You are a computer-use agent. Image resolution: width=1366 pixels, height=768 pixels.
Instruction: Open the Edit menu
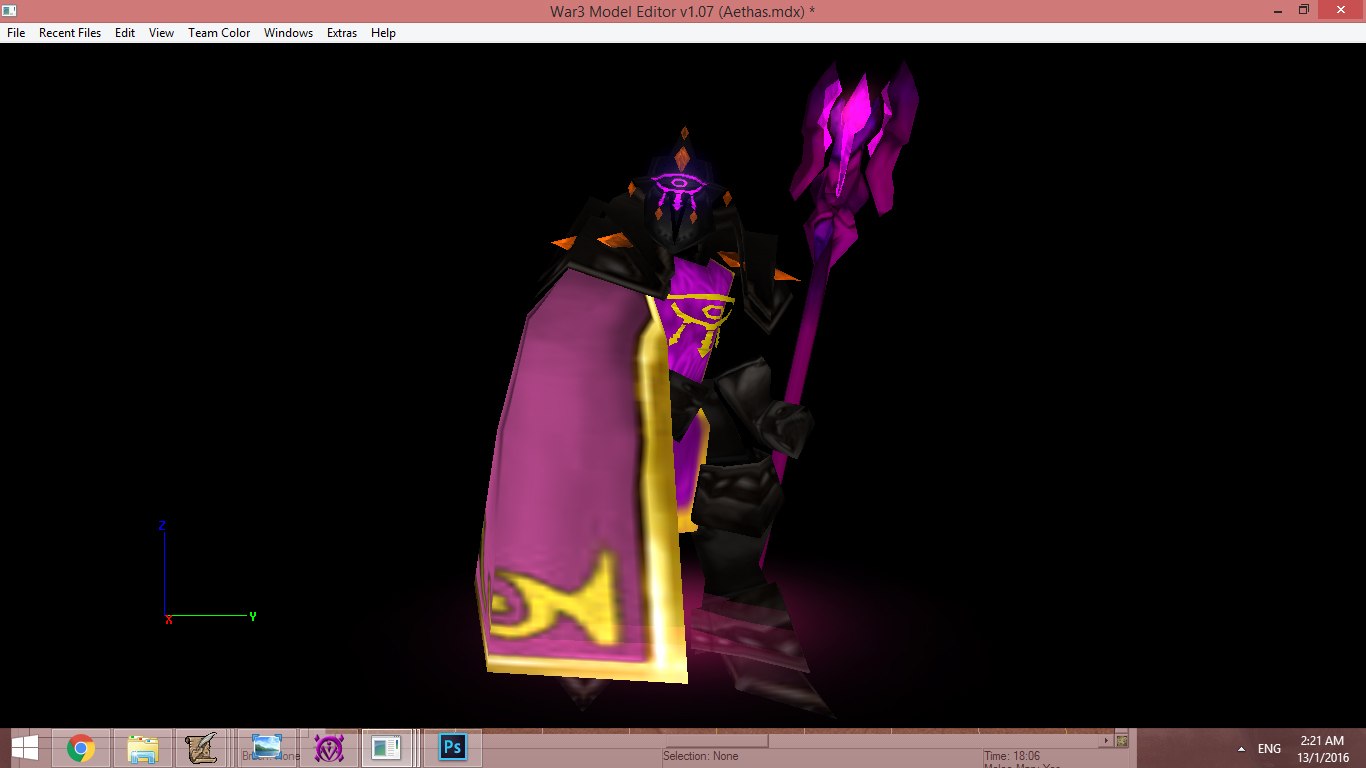[x=125, y=33]
